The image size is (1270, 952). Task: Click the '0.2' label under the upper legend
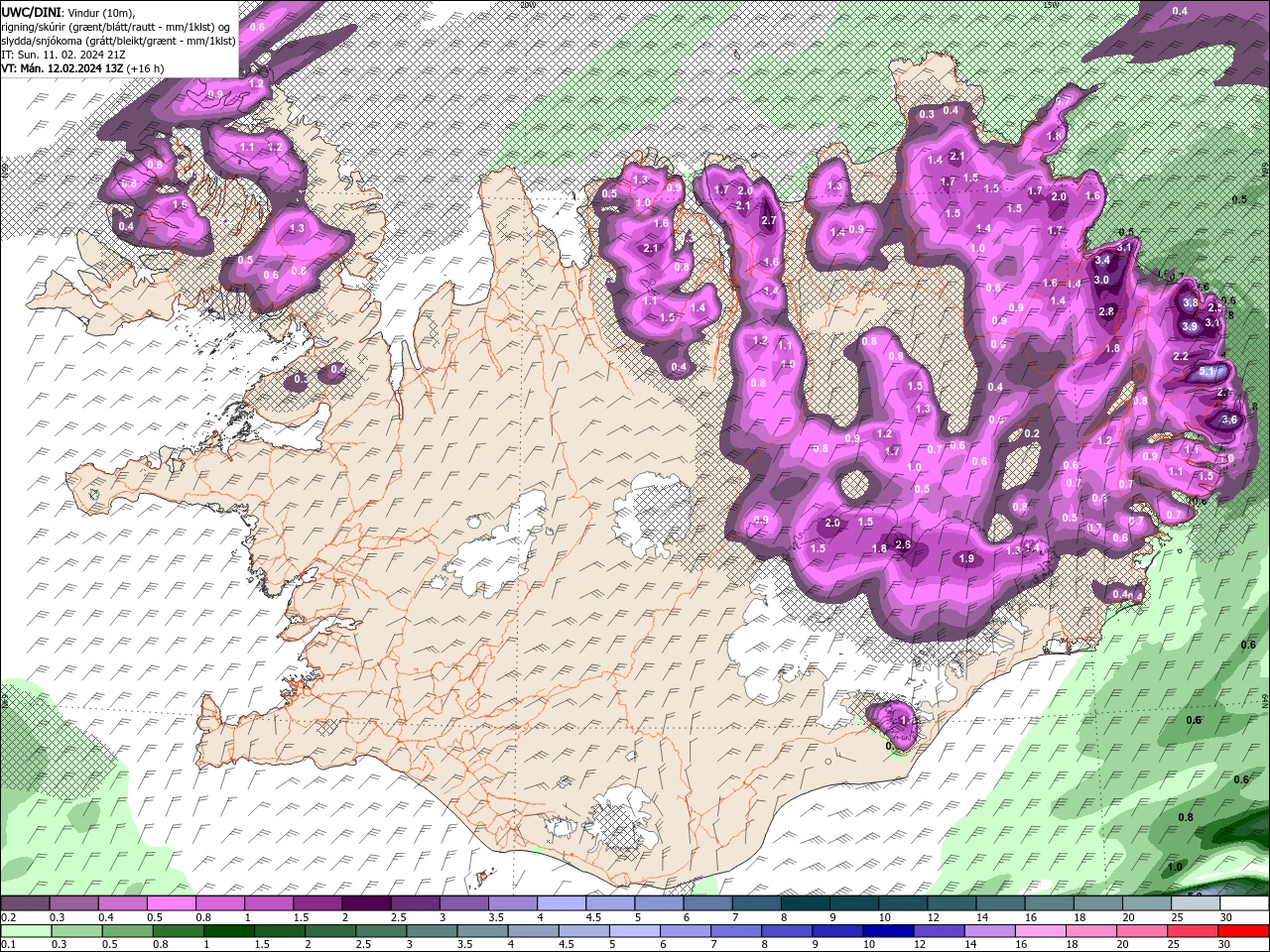10,917
